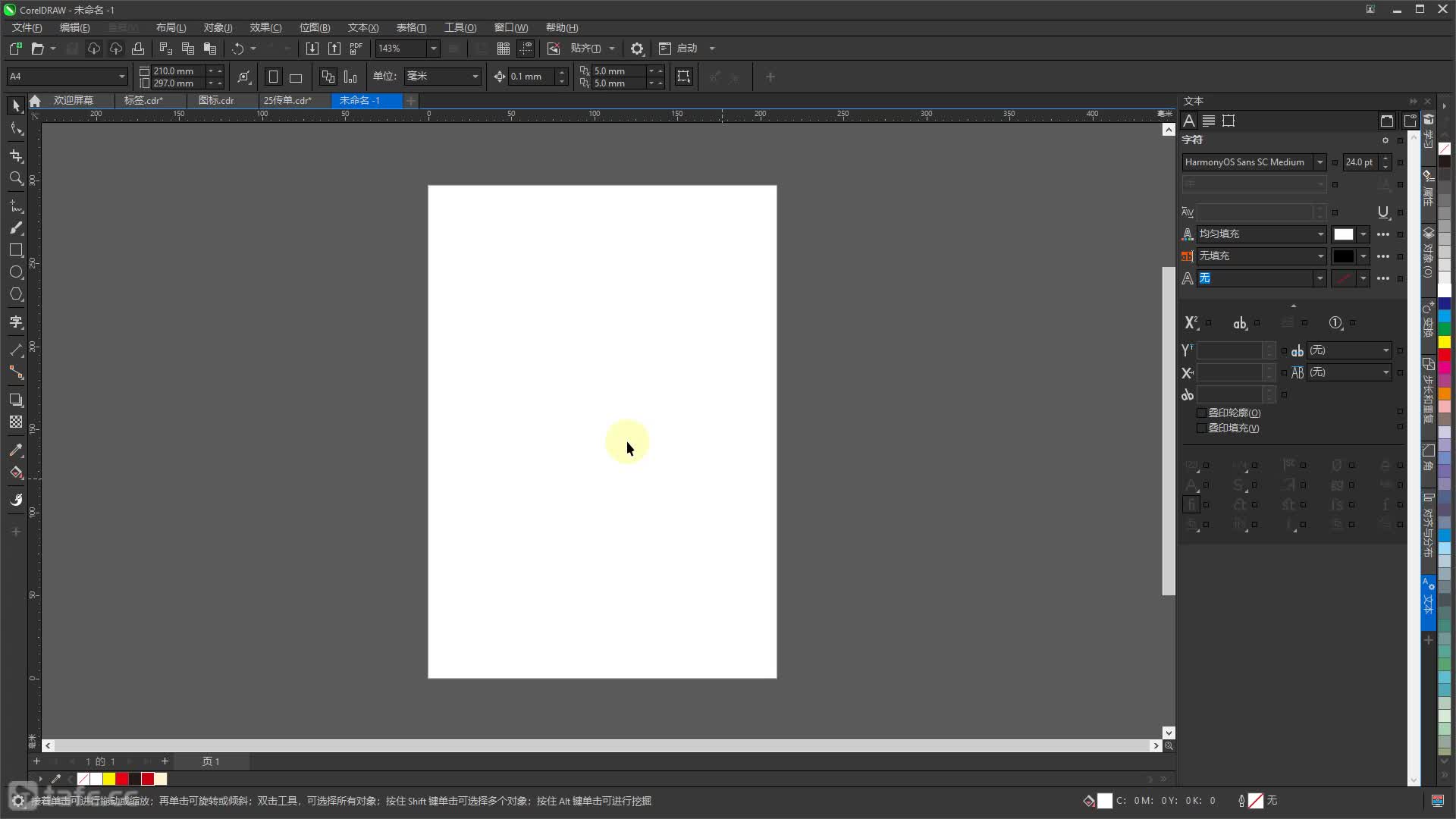1456x819 pixels.
Task: Enable the 叠印填充(V) checkbox
Action: 1201,428
